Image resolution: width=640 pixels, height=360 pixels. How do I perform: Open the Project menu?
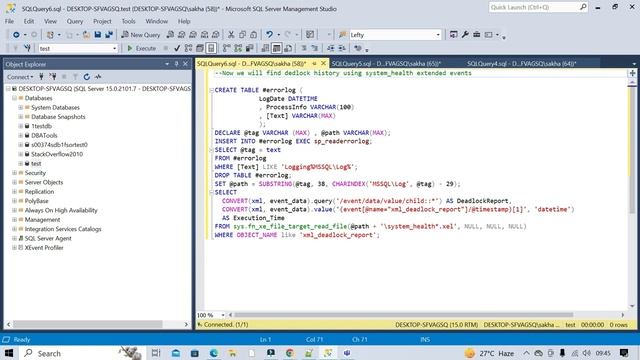tap(102, 21)
